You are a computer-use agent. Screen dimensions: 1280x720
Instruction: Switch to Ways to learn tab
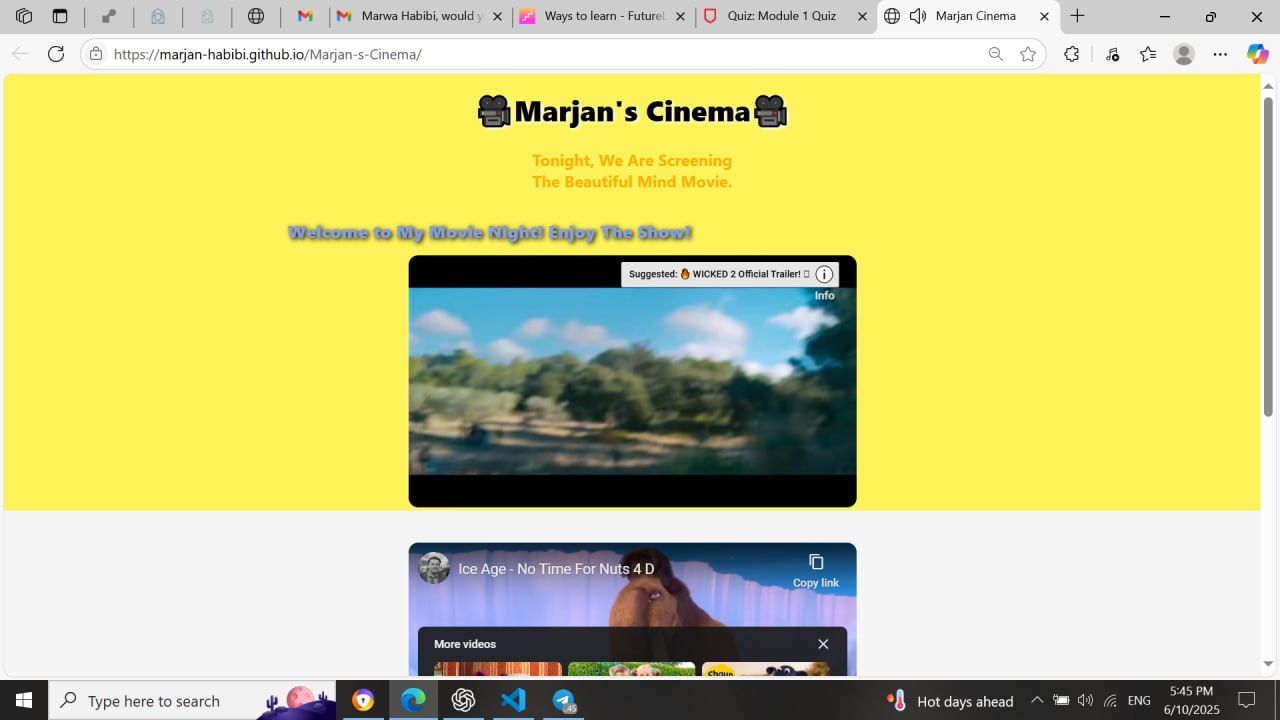605,16
